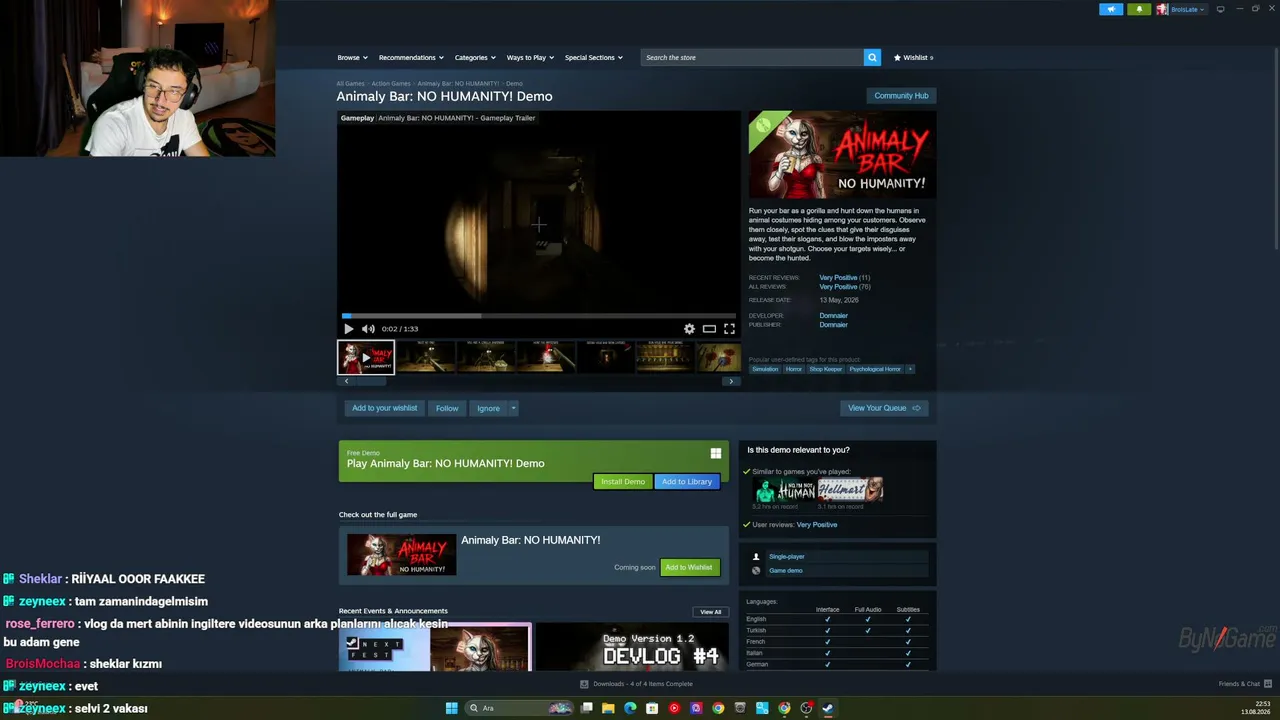Enter fullscreen for the trailer
The width and height of the screenshot is (1280, 720).
pyautogui.click(x=729, y=329)
